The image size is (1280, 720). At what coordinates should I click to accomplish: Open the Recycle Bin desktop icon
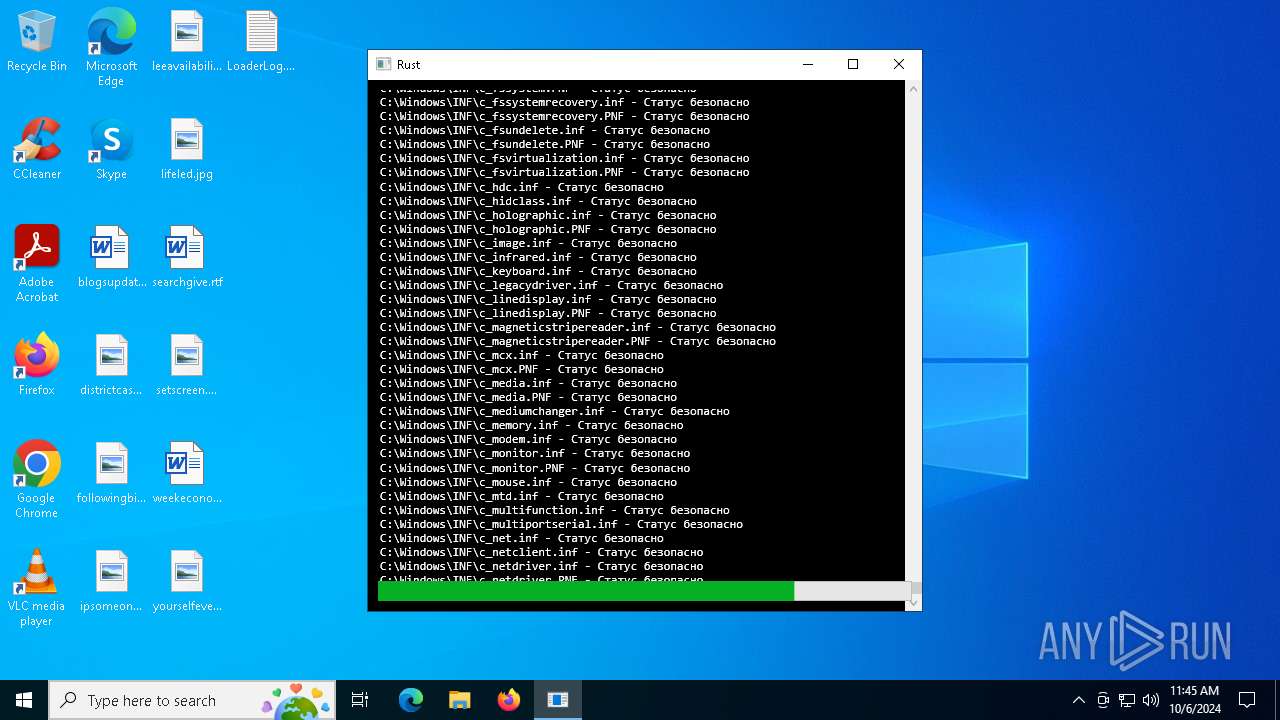coord(37,42)
